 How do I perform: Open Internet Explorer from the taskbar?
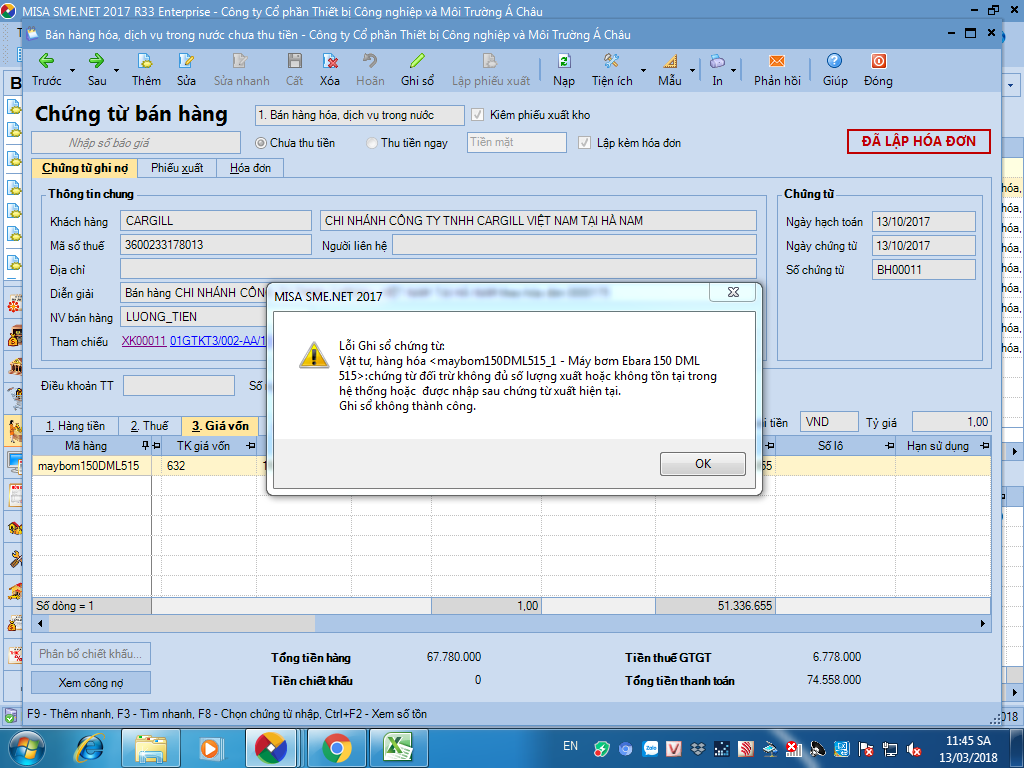(x=89, y=748)
